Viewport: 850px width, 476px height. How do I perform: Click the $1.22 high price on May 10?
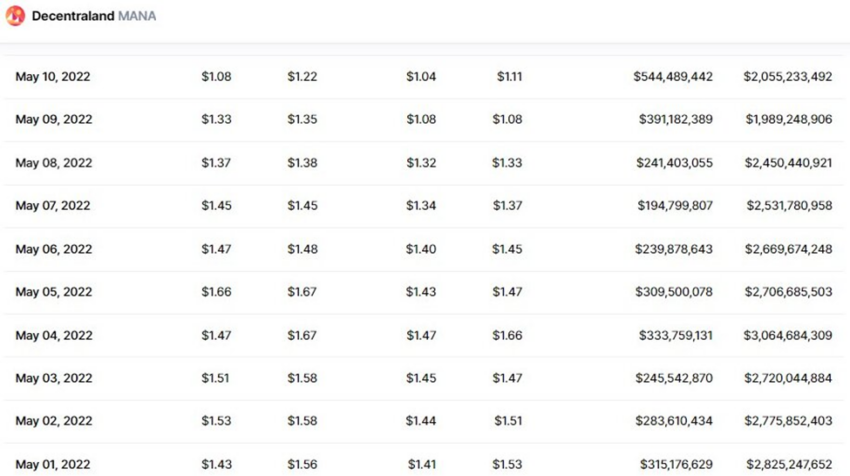302,76
